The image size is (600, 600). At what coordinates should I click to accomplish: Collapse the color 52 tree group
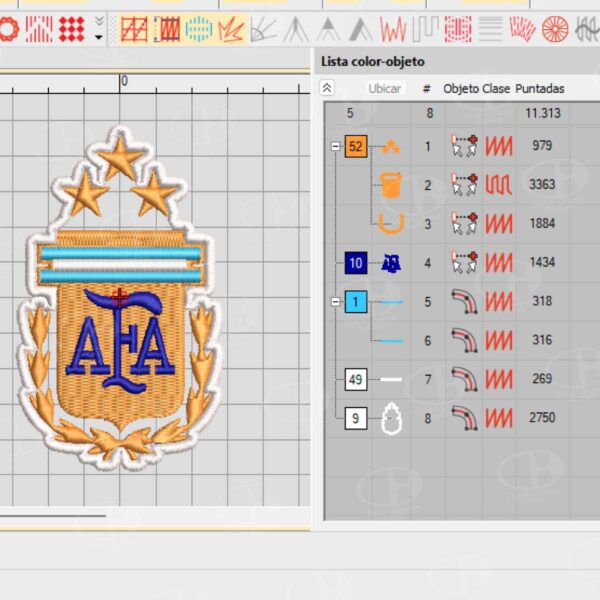[x=335, y=146]
